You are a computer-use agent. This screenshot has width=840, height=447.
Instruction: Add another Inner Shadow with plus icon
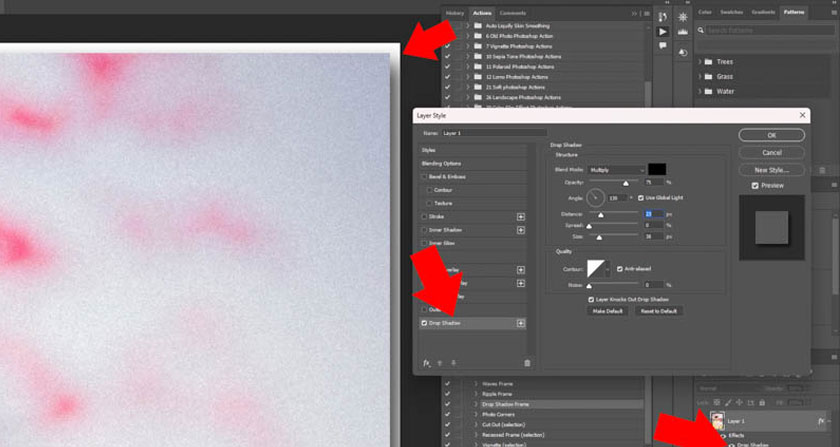click(x=520, y=230)
